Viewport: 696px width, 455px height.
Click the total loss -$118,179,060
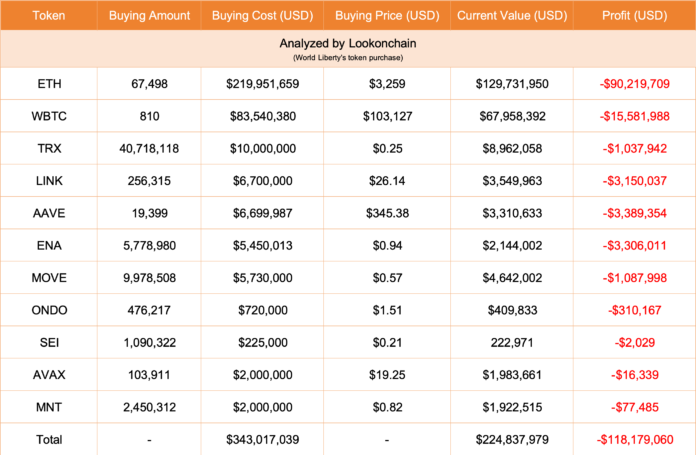click(634, 440)
